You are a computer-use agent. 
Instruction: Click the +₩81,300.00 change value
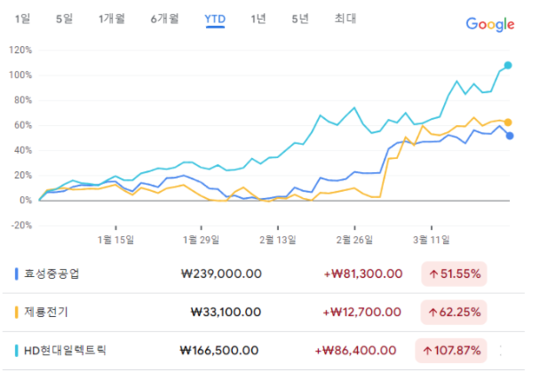(363, 274)
